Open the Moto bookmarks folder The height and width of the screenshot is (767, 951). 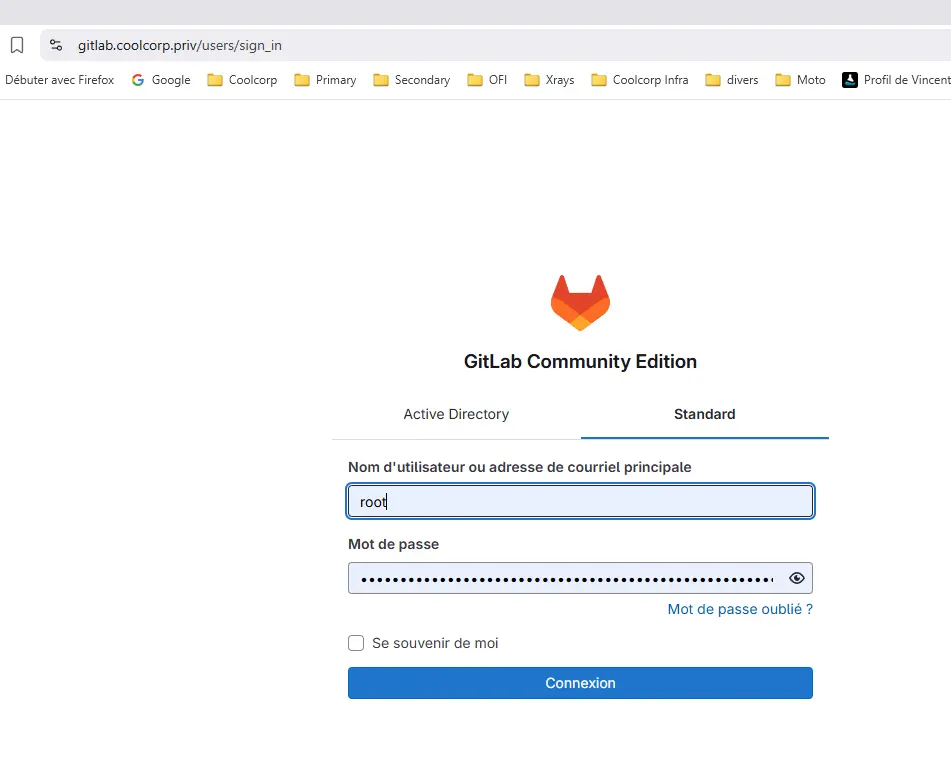pos(801,80)
